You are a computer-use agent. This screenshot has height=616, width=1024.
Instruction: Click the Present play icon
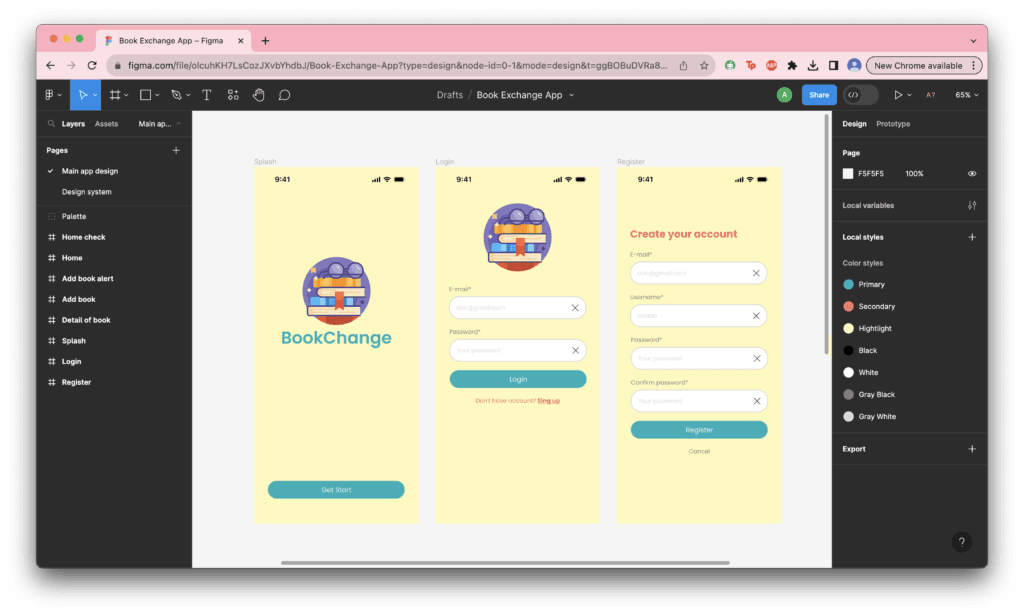click(897, 94)
